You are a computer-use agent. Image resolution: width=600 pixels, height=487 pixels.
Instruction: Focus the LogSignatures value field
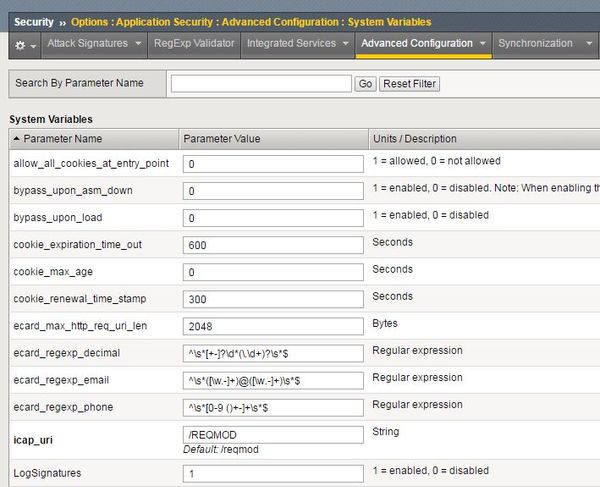tap(273, 473)
